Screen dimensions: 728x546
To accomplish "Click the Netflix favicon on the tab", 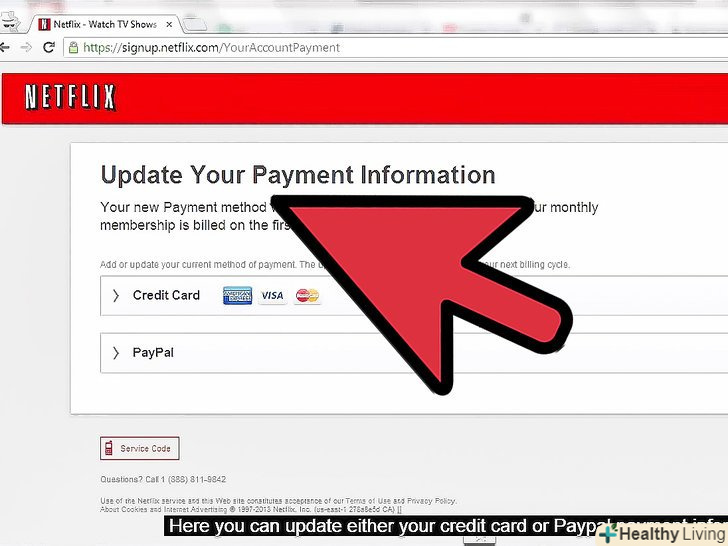I will 44,24.
